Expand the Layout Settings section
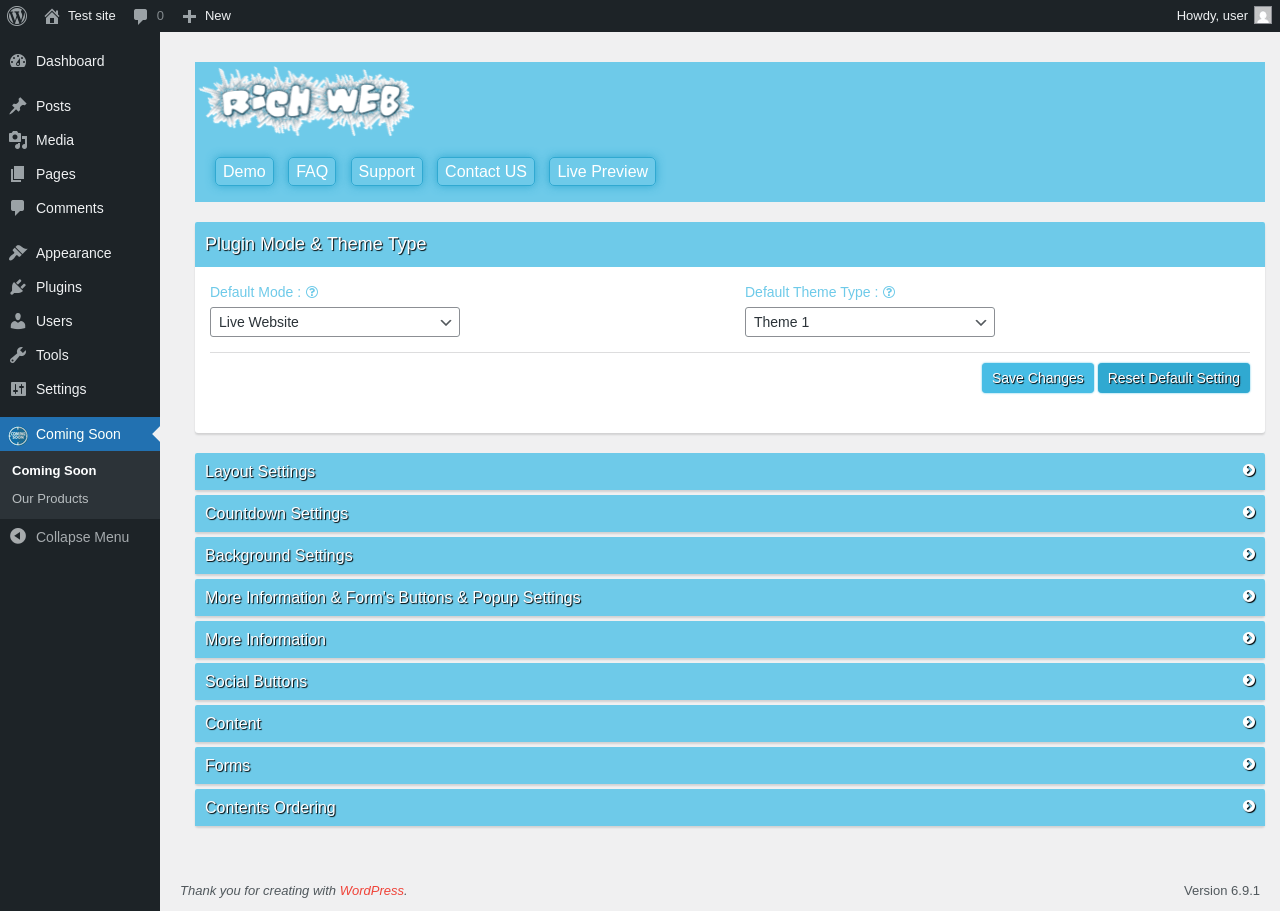Screen dimensions: 1280x911 click(x=730, y=471)
